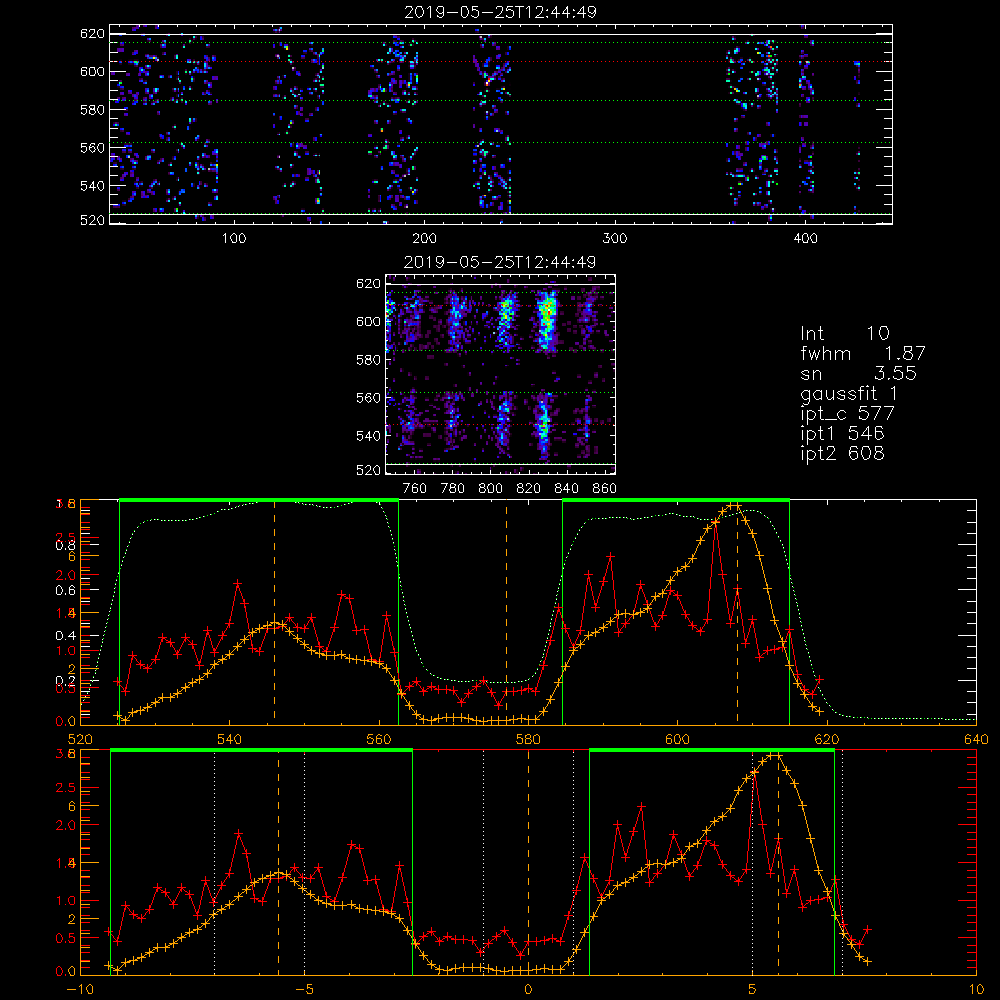Screen dimensions: 1000x1000
Task: Click the '-10' x-axis label of bottom plot
Action: [x=79, y=989]
